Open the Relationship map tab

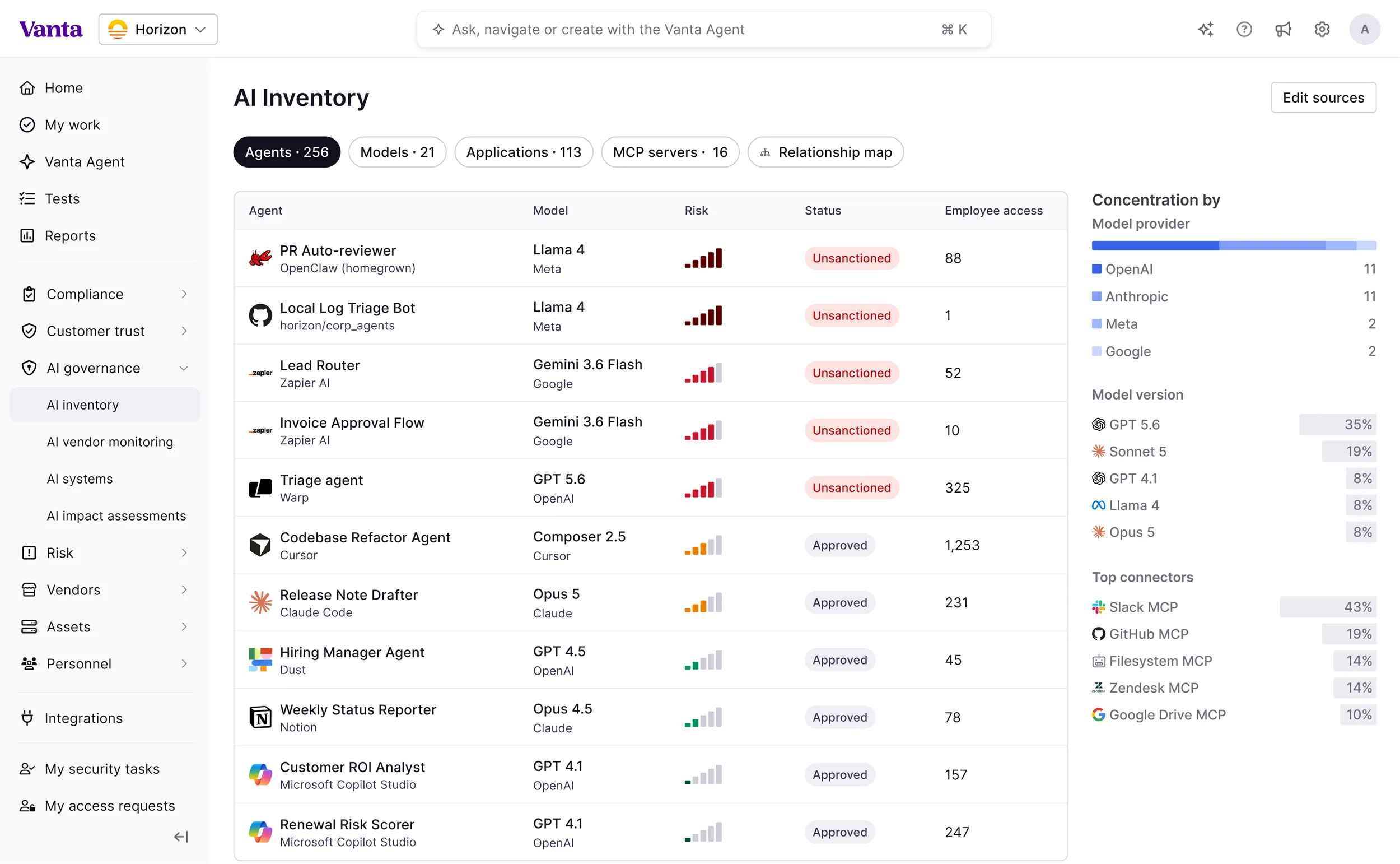pyautogui.click(x=825, y=152)
